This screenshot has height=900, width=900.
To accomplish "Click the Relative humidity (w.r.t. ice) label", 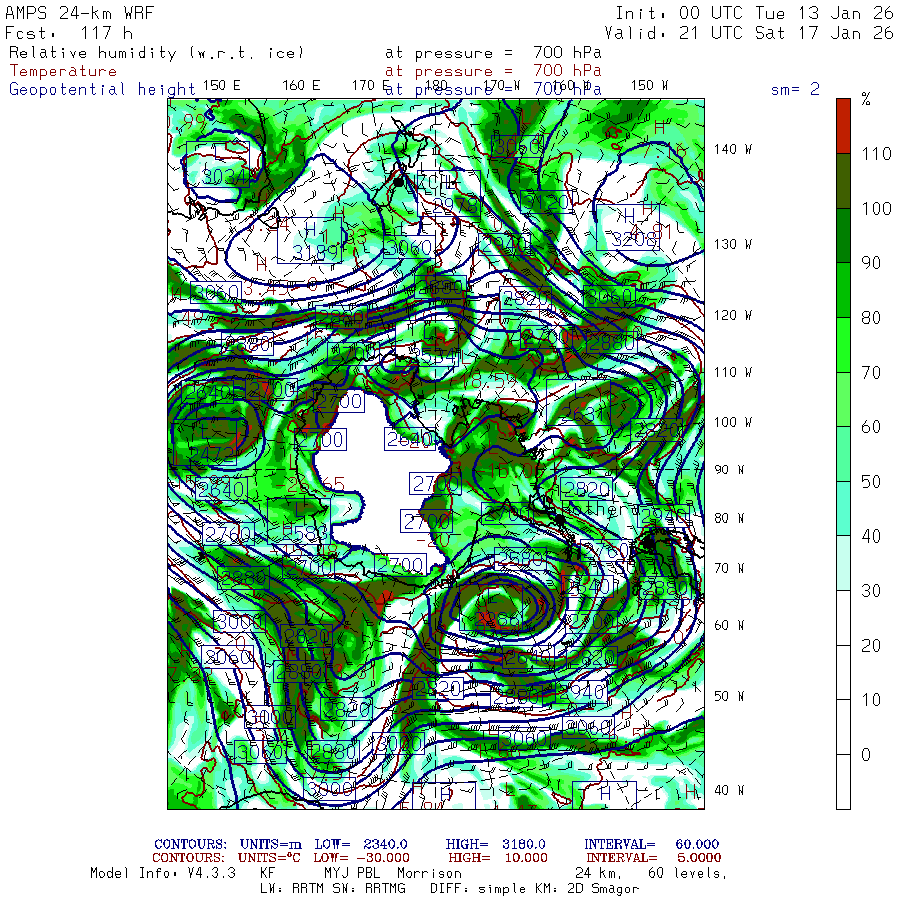I will [x=156, y=53].
